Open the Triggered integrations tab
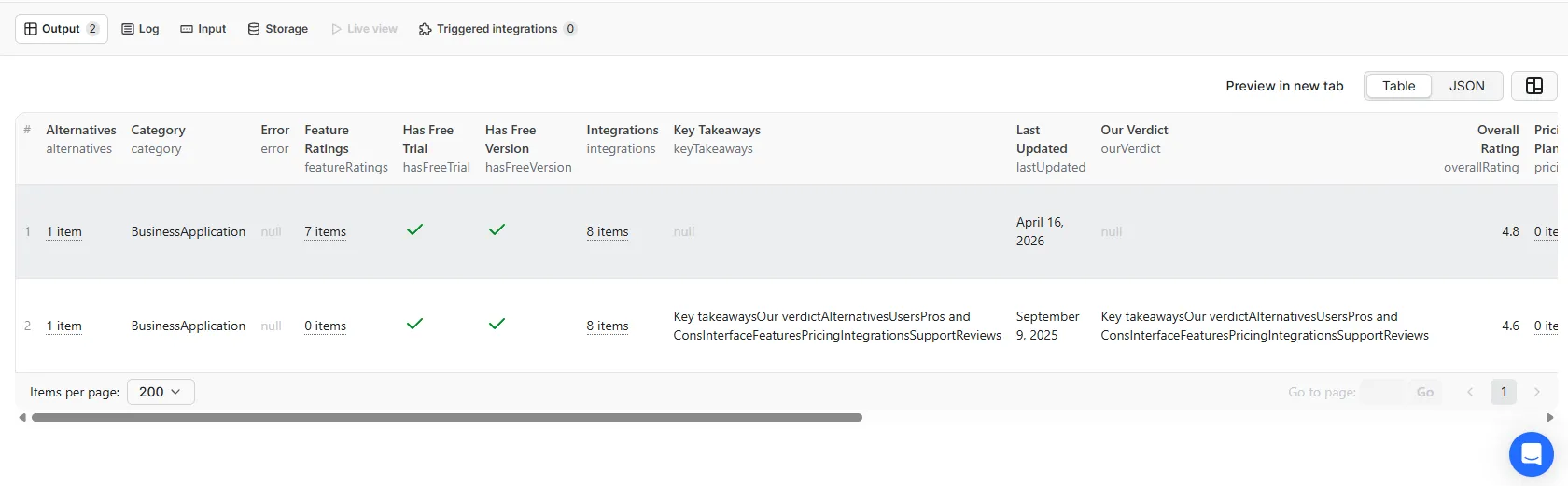The width and height of the screenshot is (1568, 486). (497, 29)
